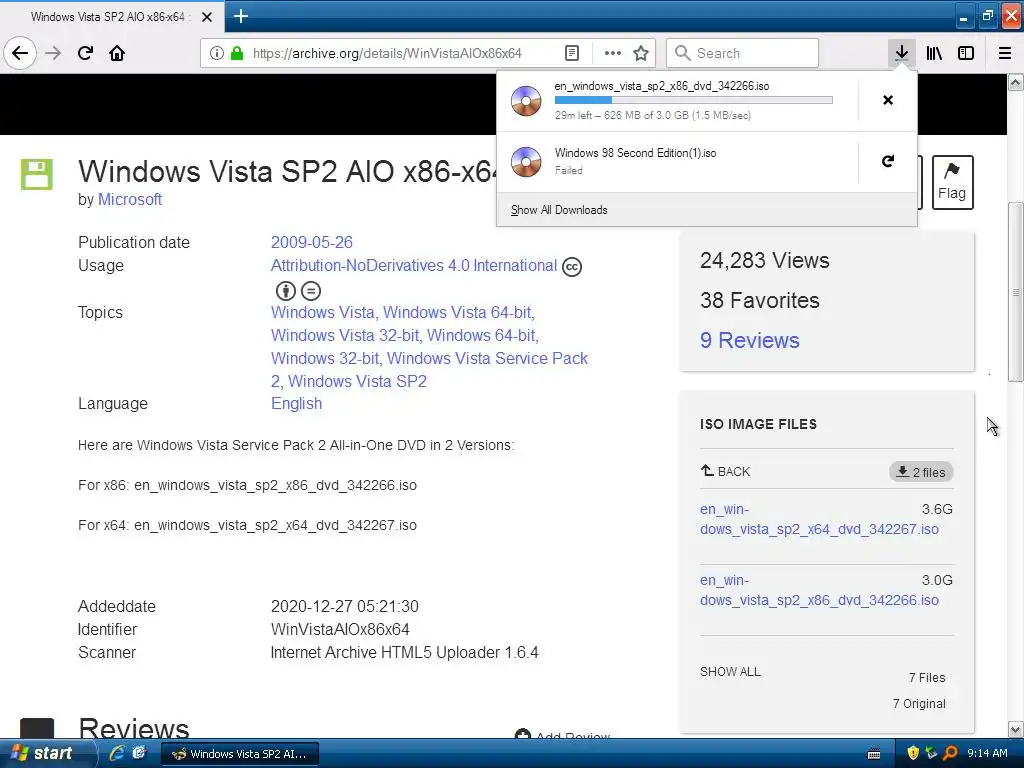Click the forward navigation arrow
This screenshot has width=1024, height=768.
[53, 53]
